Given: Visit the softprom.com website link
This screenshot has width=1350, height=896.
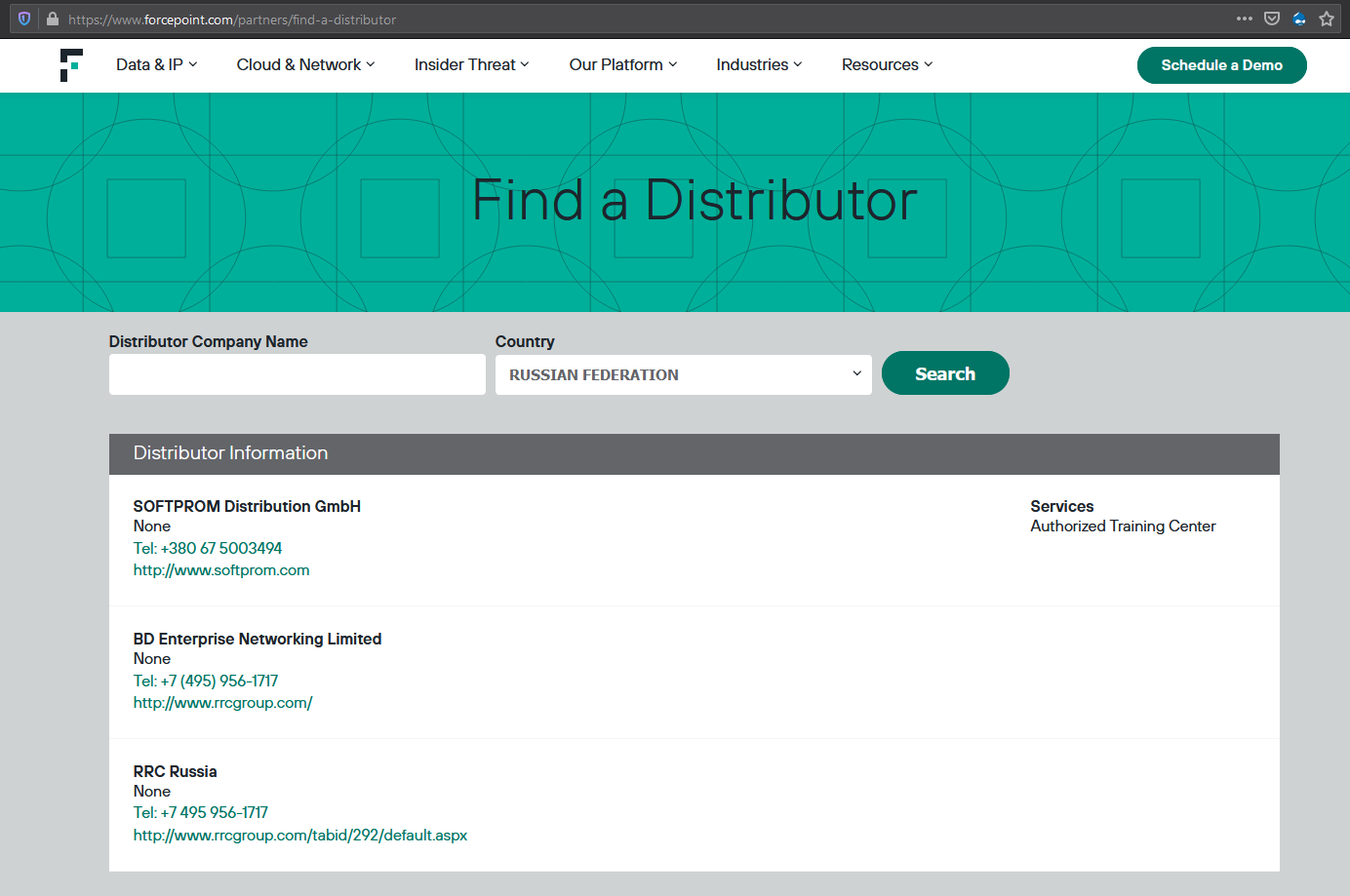Looking at the screenshot, I should pyautogui.click(x=221, y=570).
